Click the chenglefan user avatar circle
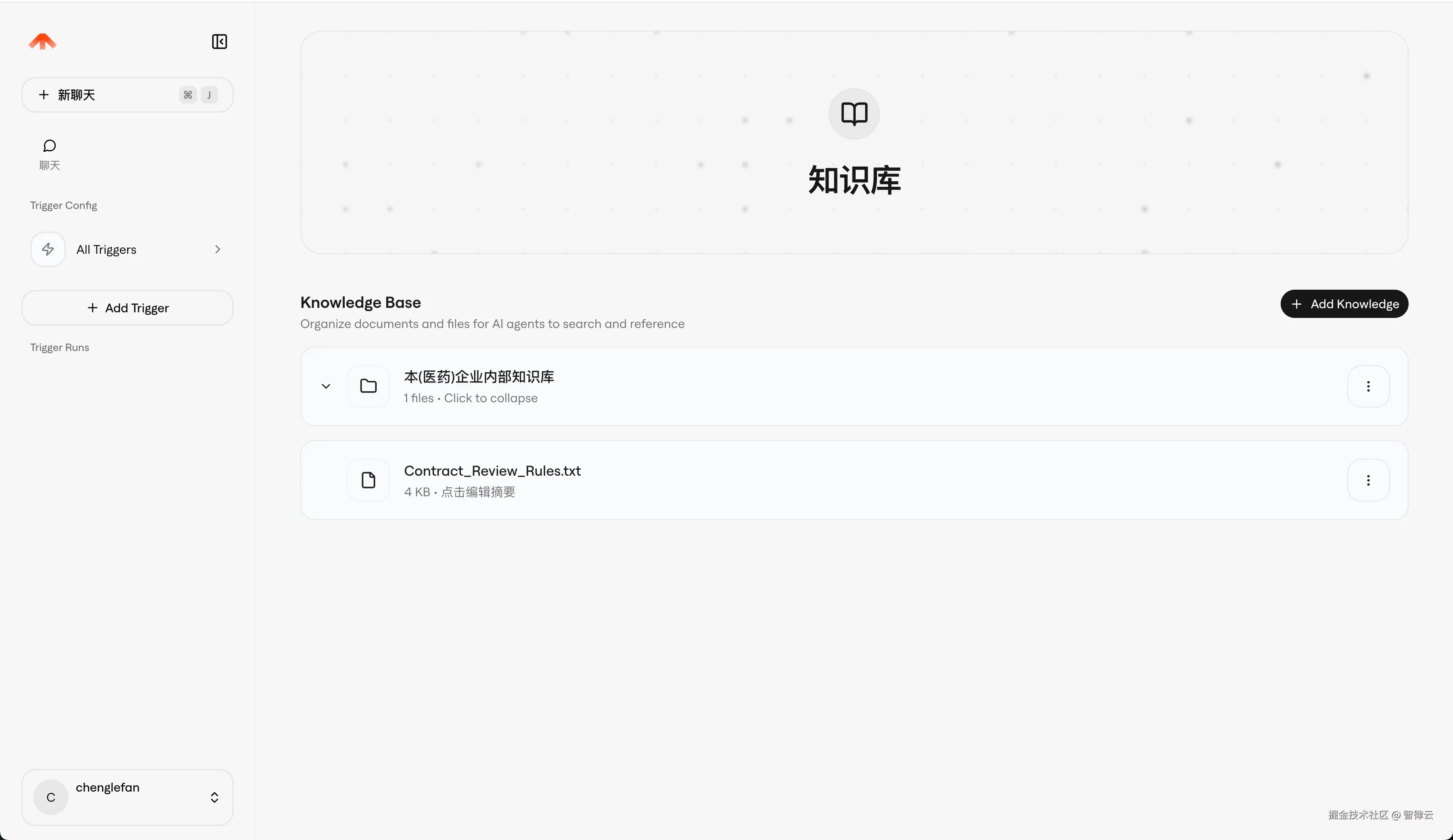Screen dimensions: 1453x840 pyautogui.click(x=51, y=797)
